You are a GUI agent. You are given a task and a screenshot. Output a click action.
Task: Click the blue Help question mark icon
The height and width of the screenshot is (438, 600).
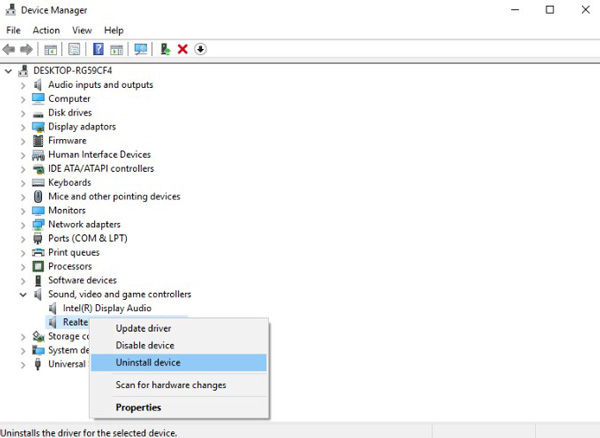98,49
